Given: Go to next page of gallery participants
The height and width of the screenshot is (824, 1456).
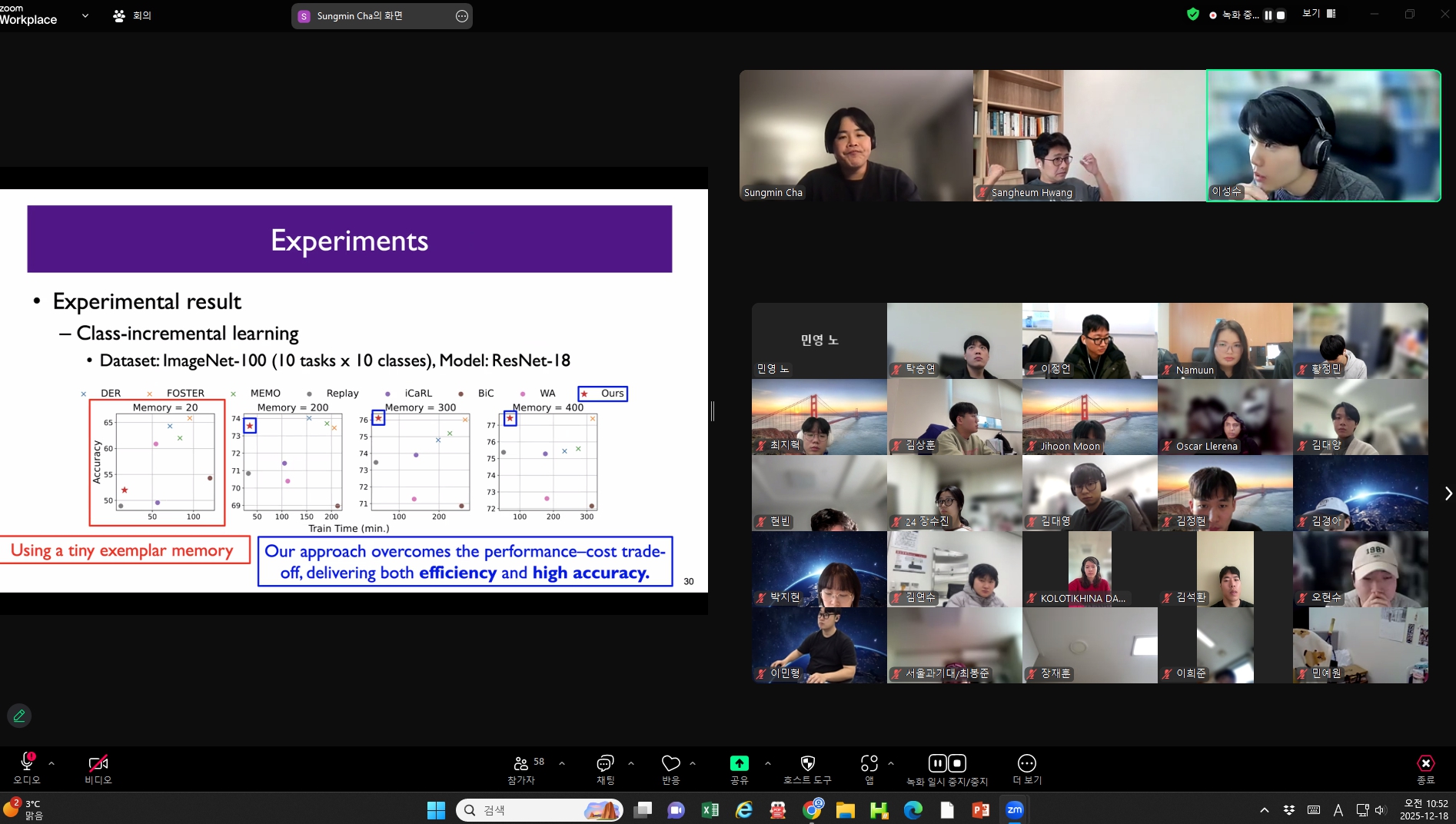Looking at the screenshot, I should click(1448, 493).
